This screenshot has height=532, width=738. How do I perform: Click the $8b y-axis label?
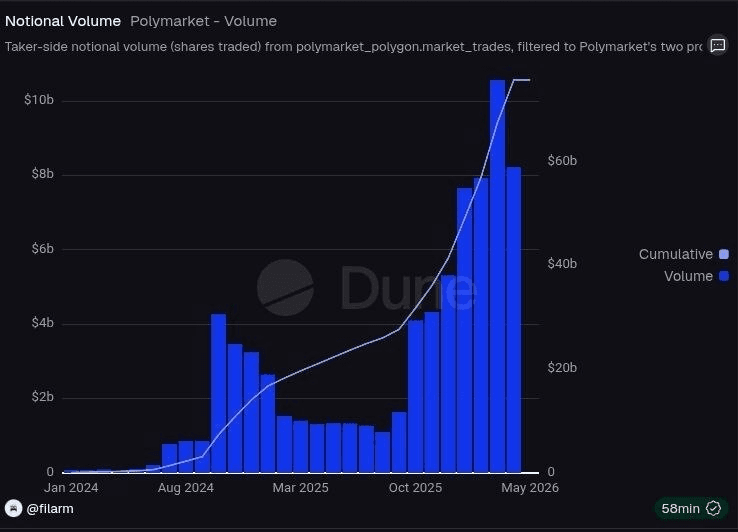(42, 174)
